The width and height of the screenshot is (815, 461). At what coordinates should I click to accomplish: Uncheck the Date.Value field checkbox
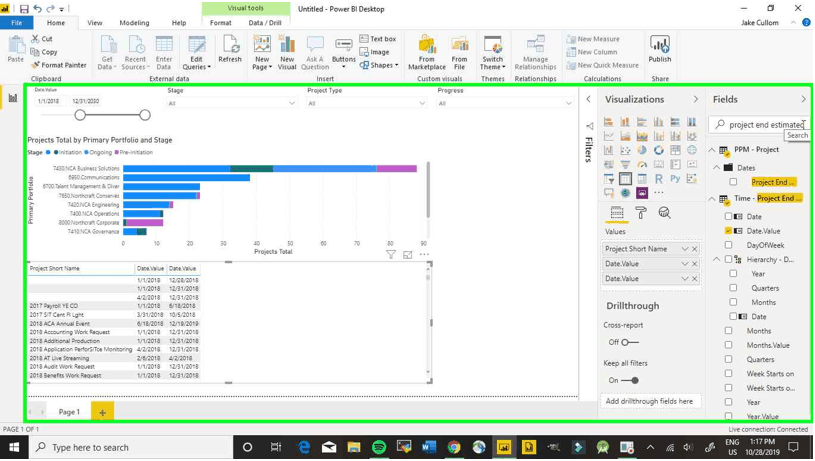click(728, 231)
